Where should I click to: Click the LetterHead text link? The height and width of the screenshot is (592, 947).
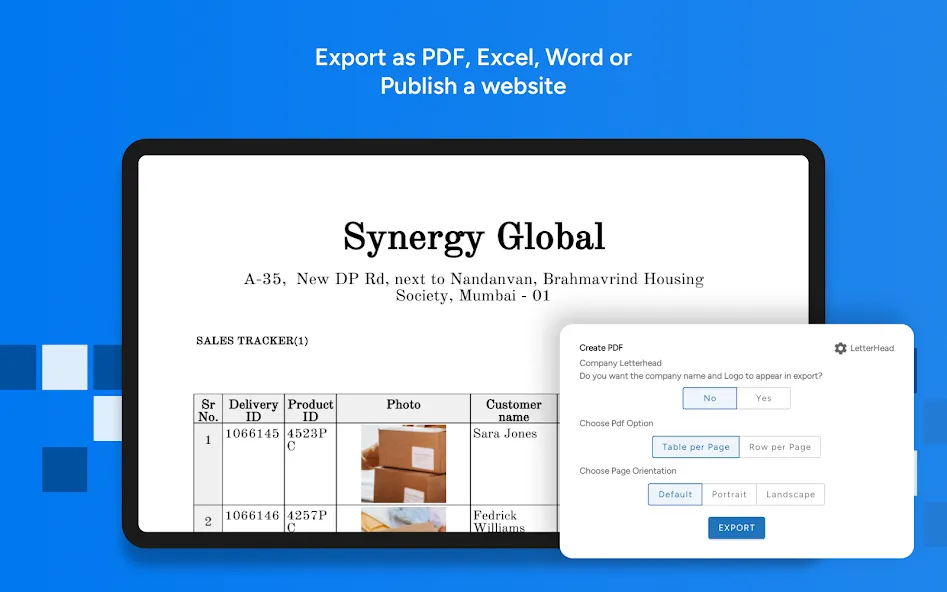point(872,348)
